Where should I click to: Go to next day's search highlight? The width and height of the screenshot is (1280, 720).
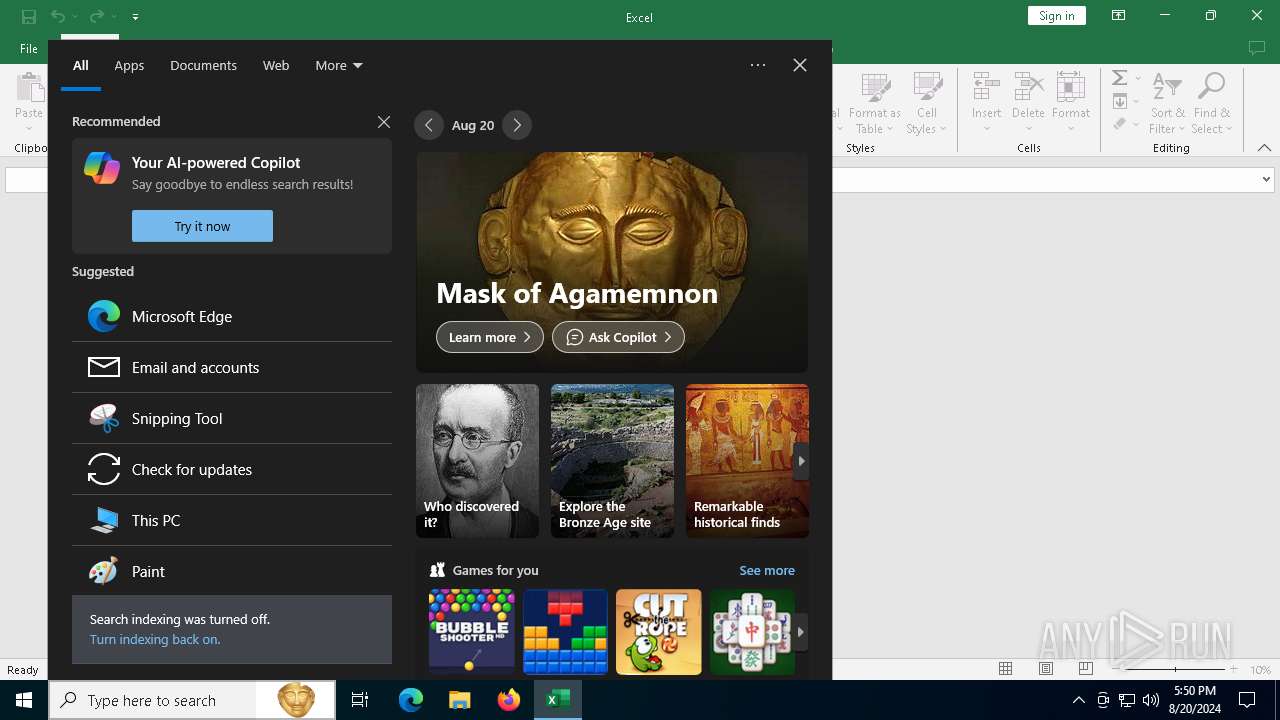pyautogui.click(x=517, y=125)
